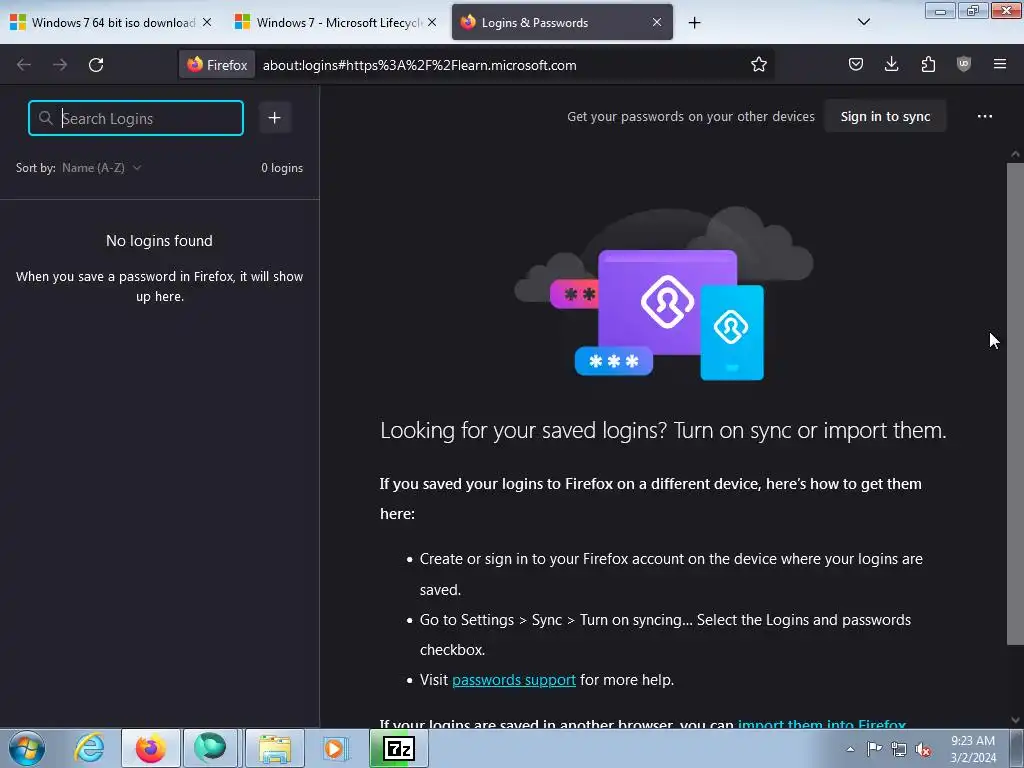Click the 0 logins count text
The image size is (1024, 768).
coord(282,168)
